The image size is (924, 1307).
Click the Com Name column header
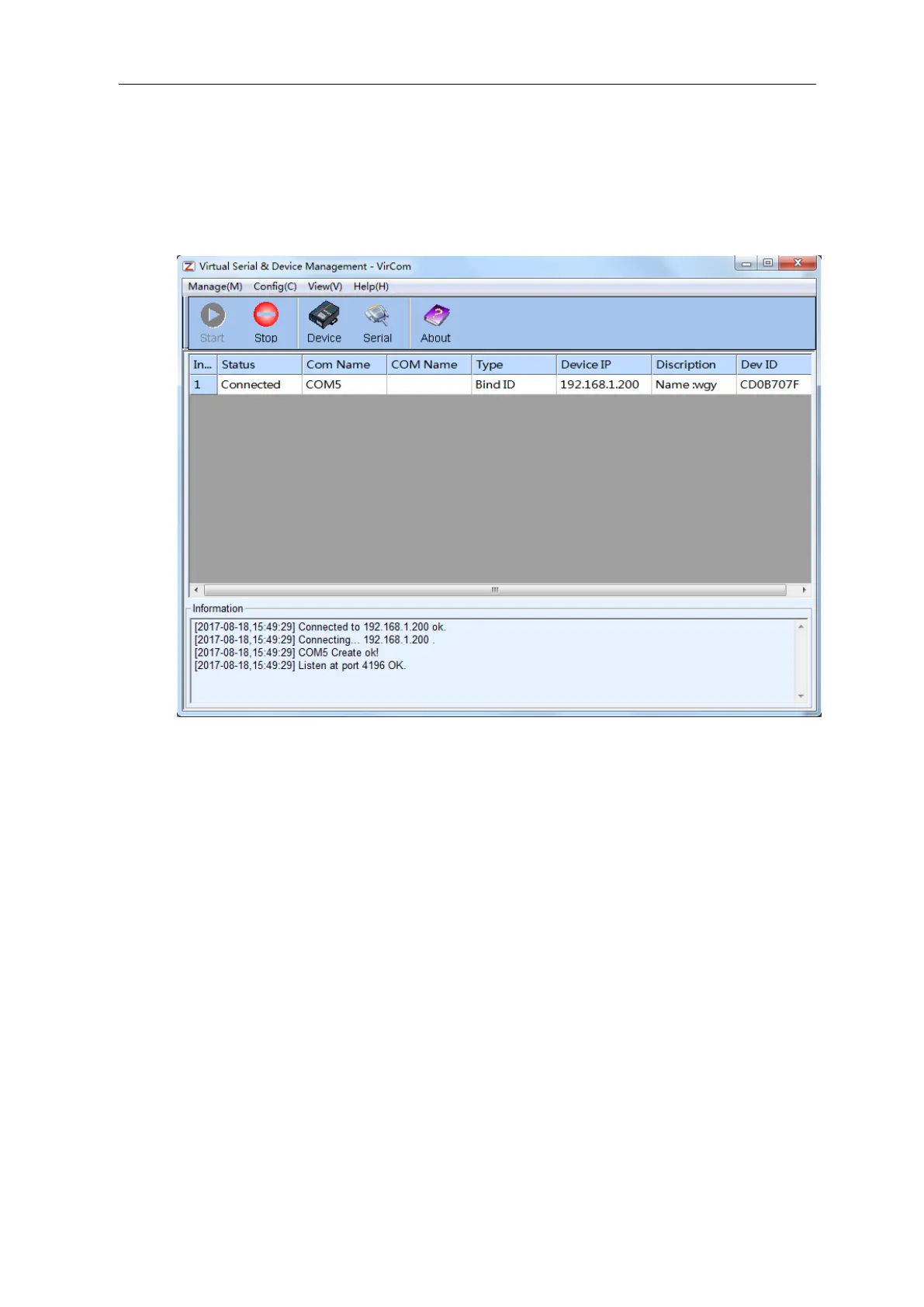pos(344,364)
